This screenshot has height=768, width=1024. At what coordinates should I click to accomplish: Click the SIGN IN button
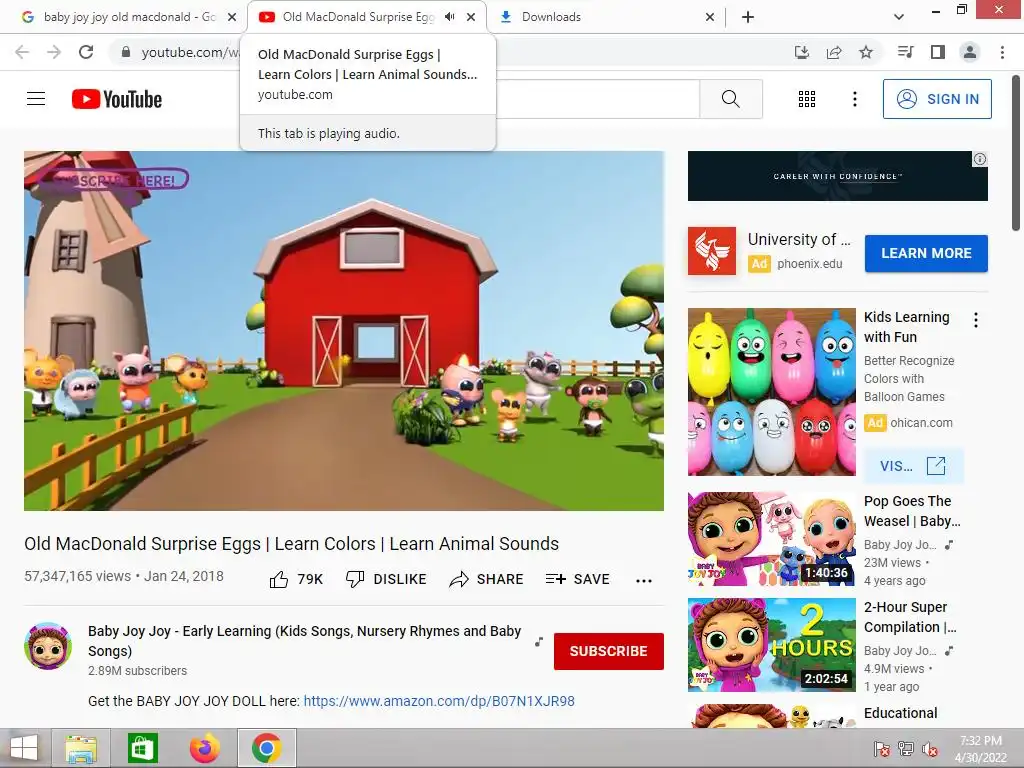(x=937, y=99)
